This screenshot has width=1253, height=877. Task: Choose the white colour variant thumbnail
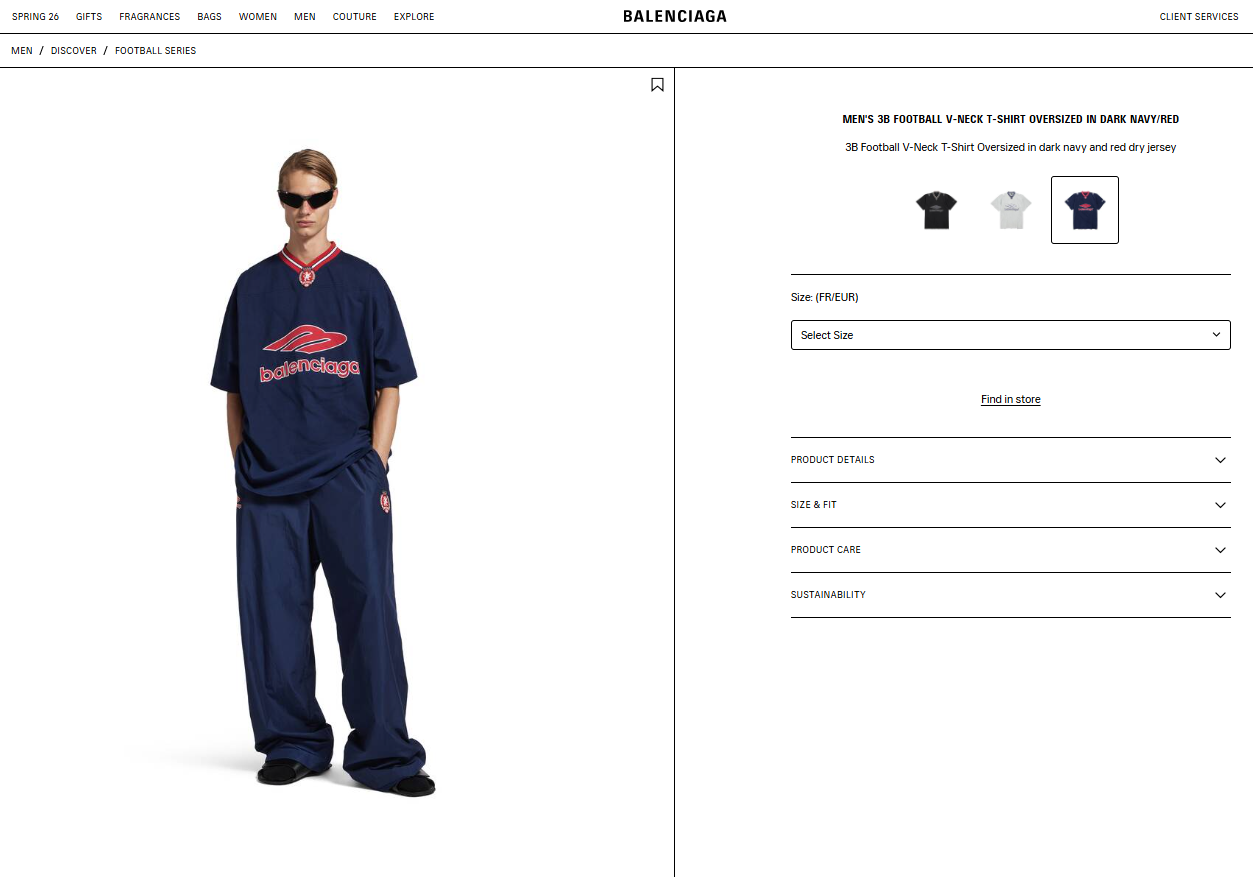1010,210
